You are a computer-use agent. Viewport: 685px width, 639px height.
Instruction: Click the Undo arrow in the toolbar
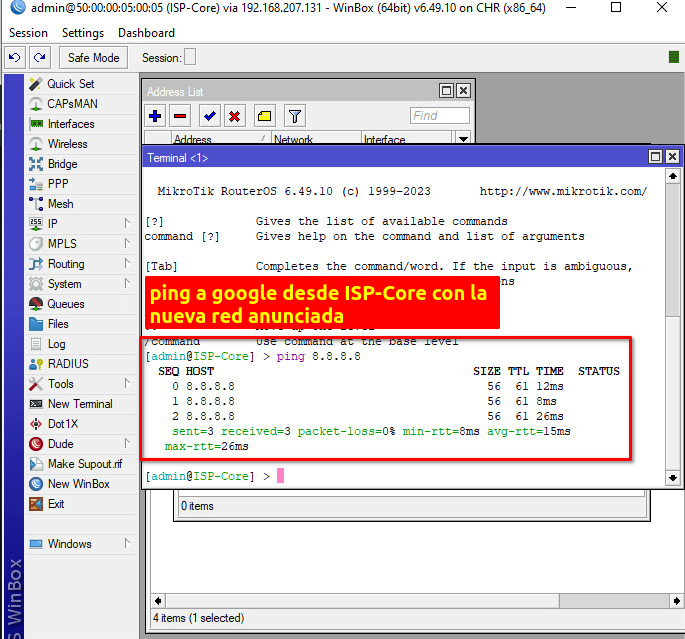pos(15,58)
